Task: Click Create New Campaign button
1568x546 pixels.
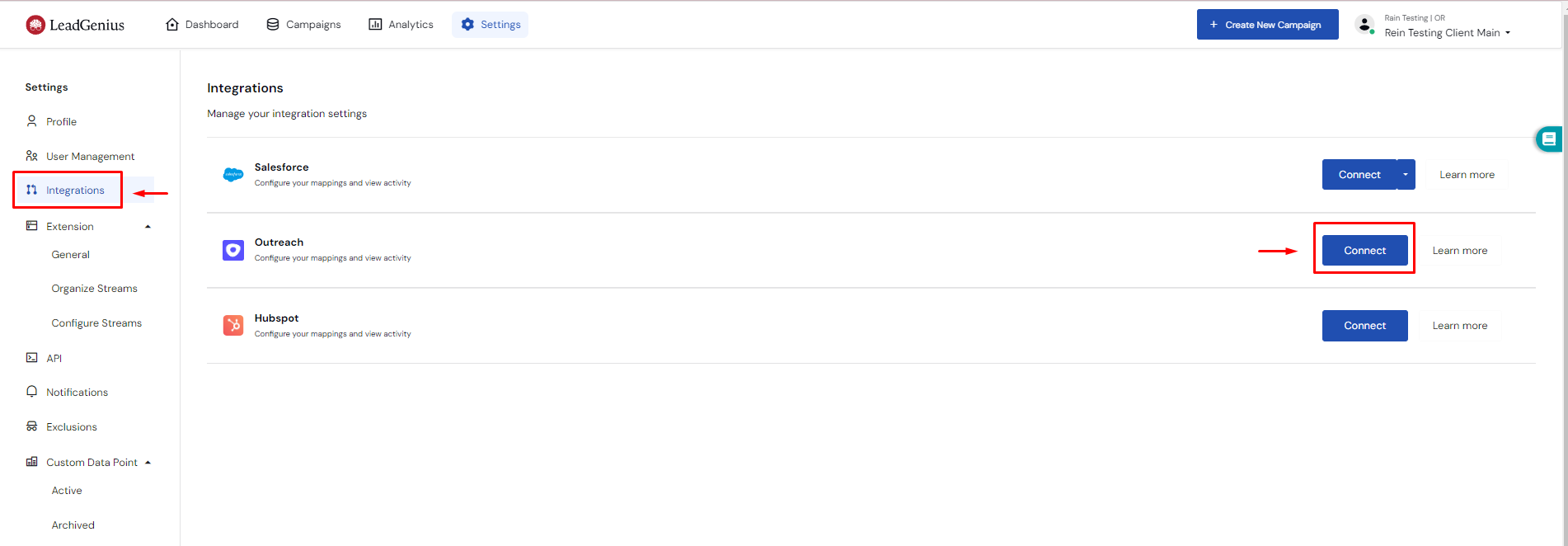Action: click(x=1268, y=25)
